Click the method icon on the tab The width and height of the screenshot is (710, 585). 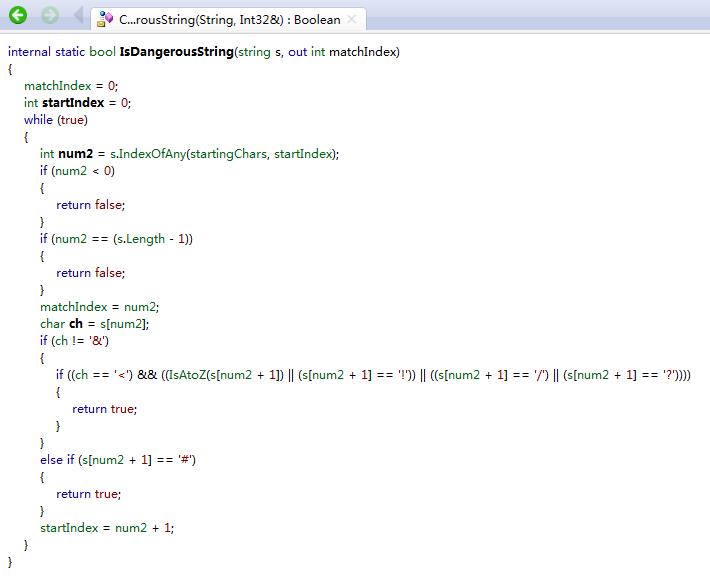coord(105,19)
